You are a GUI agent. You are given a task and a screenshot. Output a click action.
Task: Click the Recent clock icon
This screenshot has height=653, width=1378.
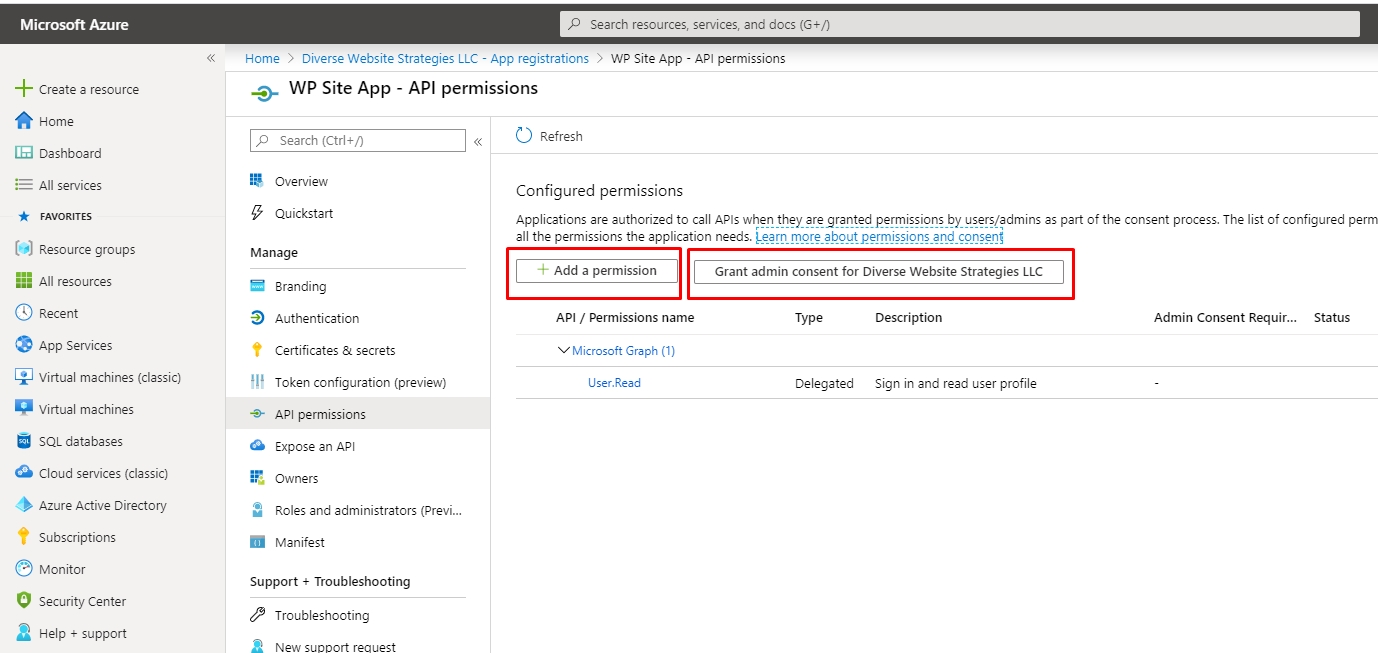pos(24,313)
